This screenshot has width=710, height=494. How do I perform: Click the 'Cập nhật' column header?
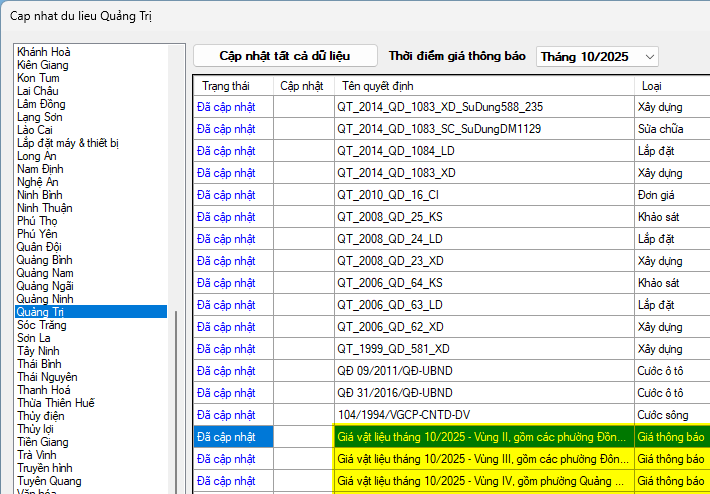point(302,86)
